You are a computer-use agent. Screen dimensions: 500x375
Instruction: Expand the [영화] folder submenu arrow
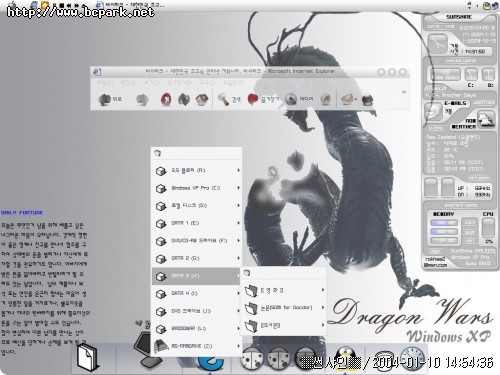click(x=323, y=290)
